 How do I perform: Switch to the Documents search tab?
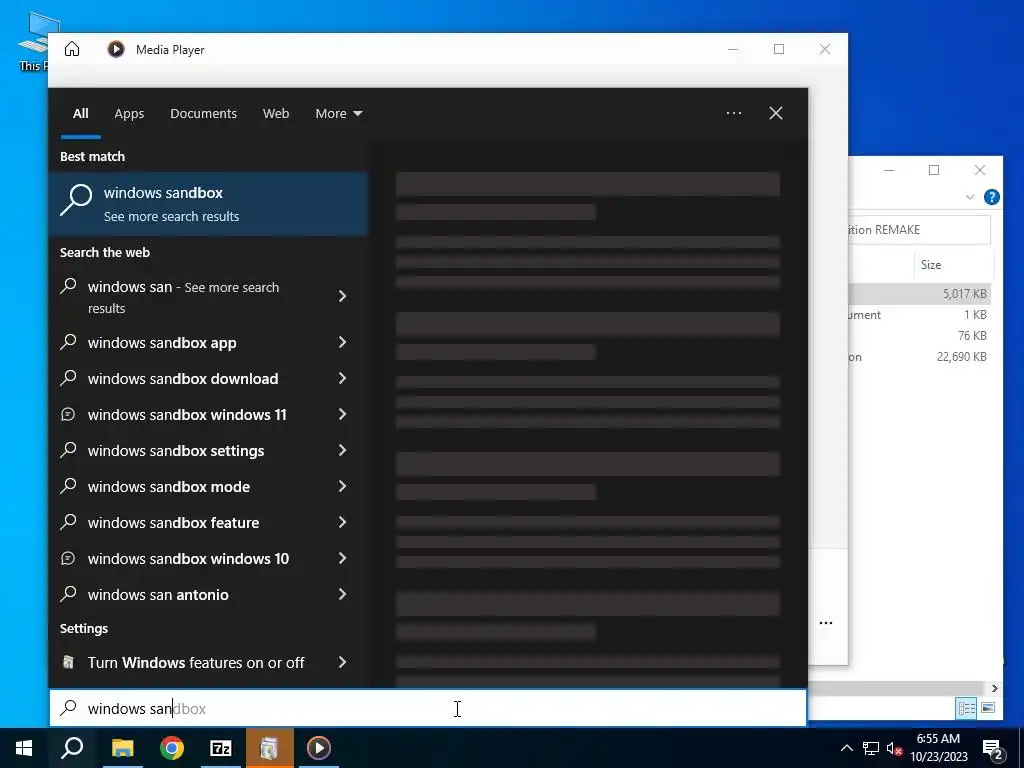pos(203,114)
